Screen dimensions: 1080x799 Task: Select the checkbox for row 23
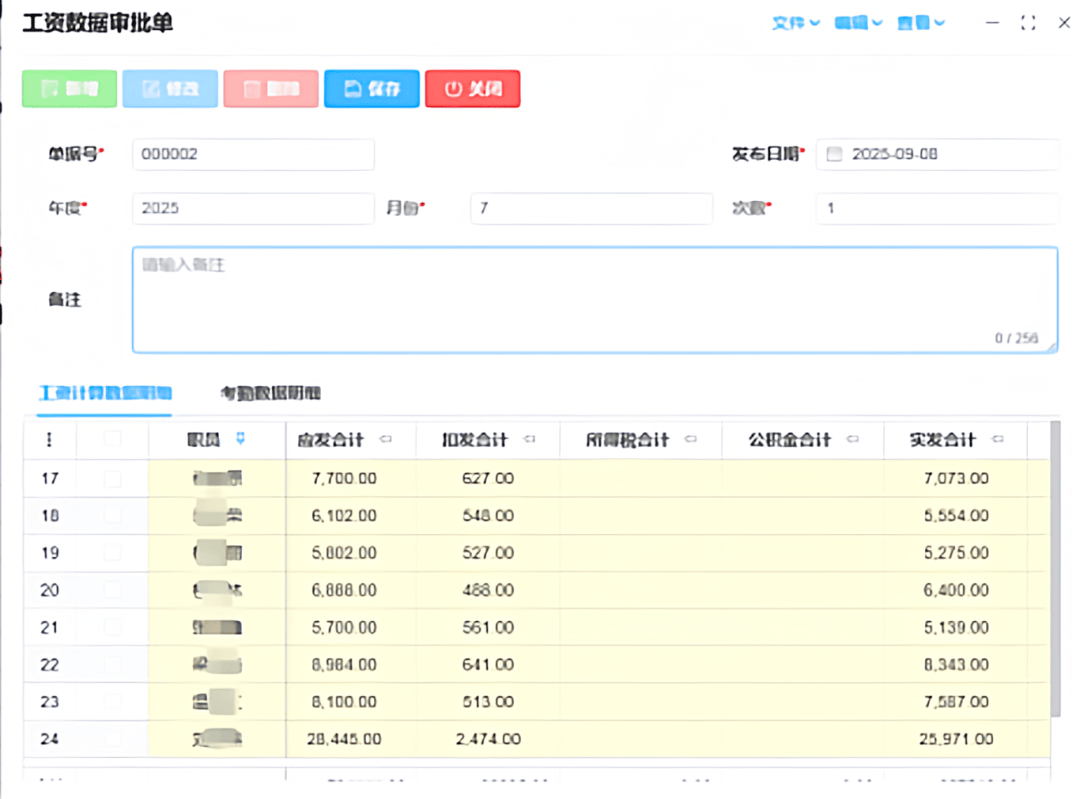point(112,702)
